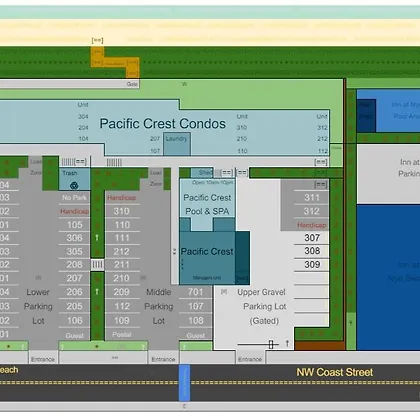Image resolution: width=420 pixels, height=420 pixels.
Task: Click the Middle Parking Lot label
Action: coord(159,306)
